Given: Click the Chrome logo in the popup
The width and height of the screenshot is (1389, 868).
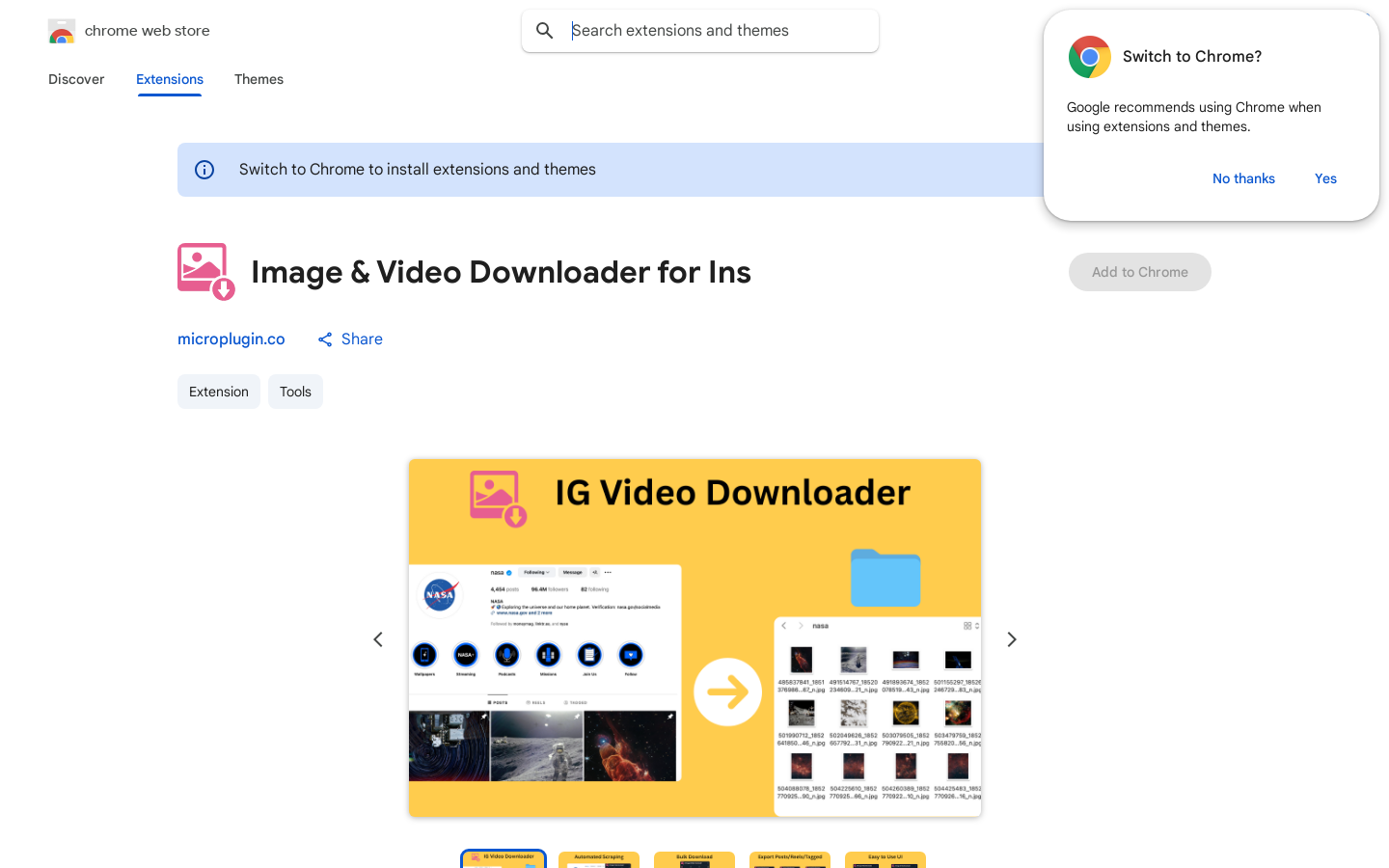Looking at the screenshot, I should 1090,57.
